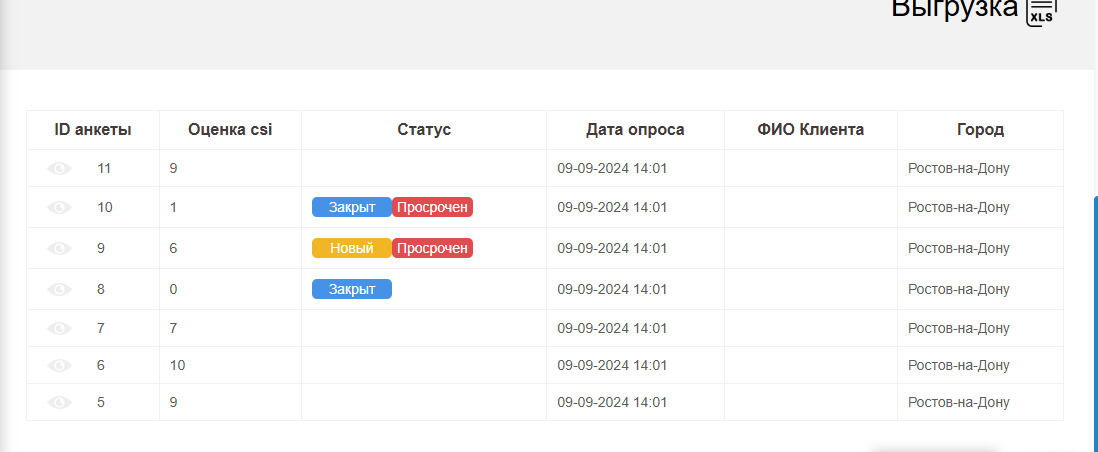
Task: Click the "Дата опроса" column header
Action: [x=635, y=129]
